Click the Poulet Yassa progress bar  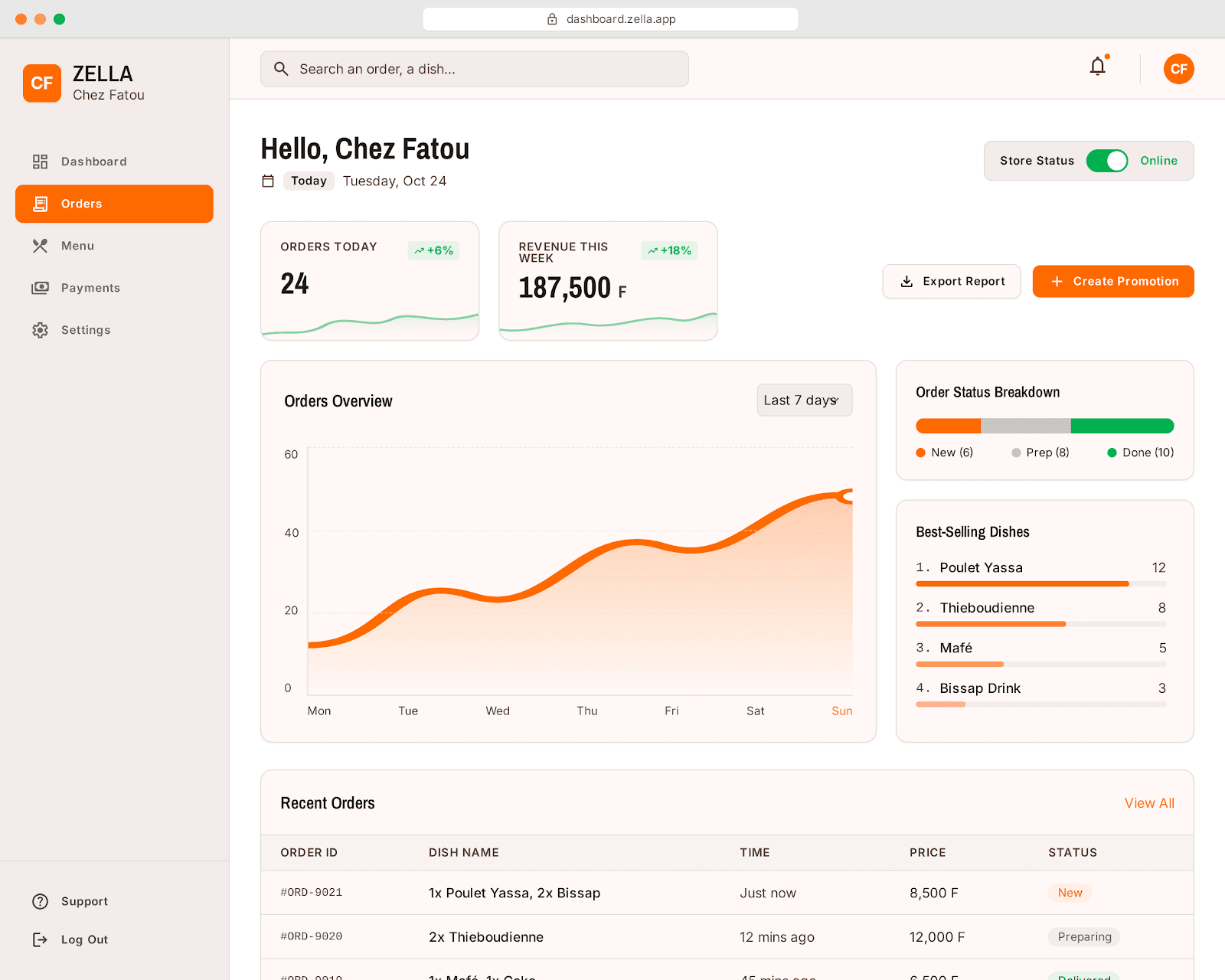coord(1041,584)
